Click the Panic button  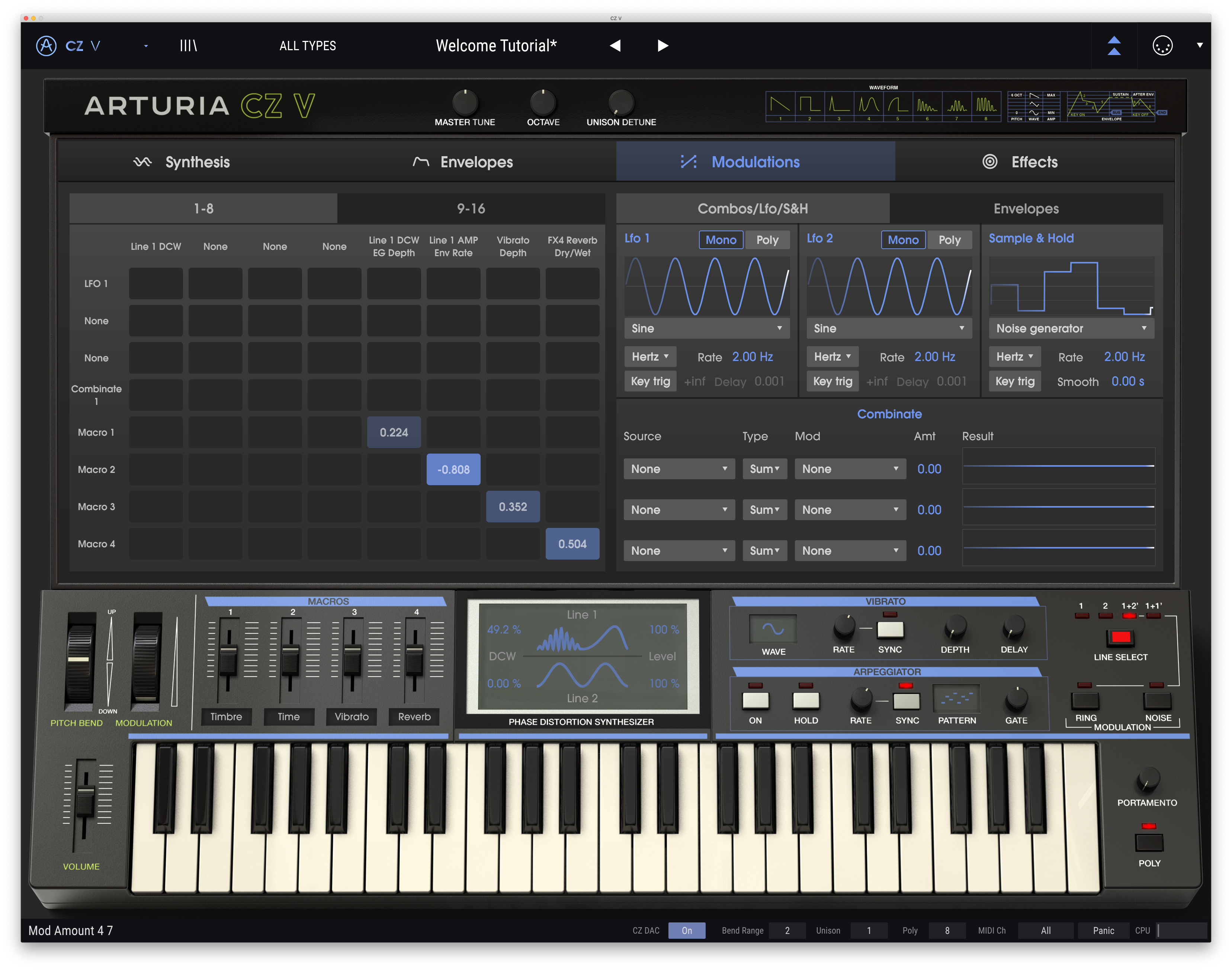1104,930
